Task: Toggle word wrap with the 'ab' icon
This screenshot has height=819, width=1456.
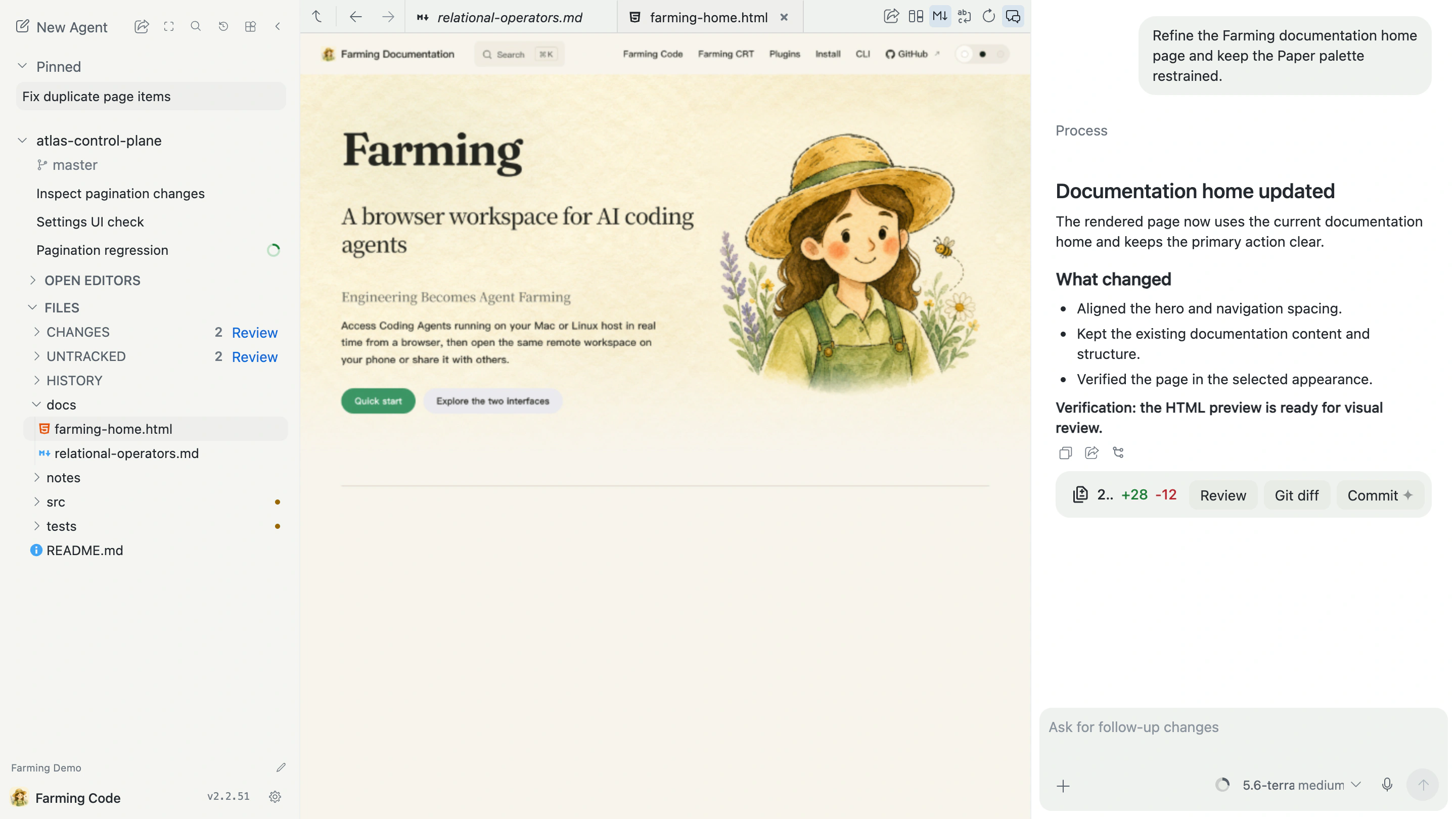Action: coord(964,16)
